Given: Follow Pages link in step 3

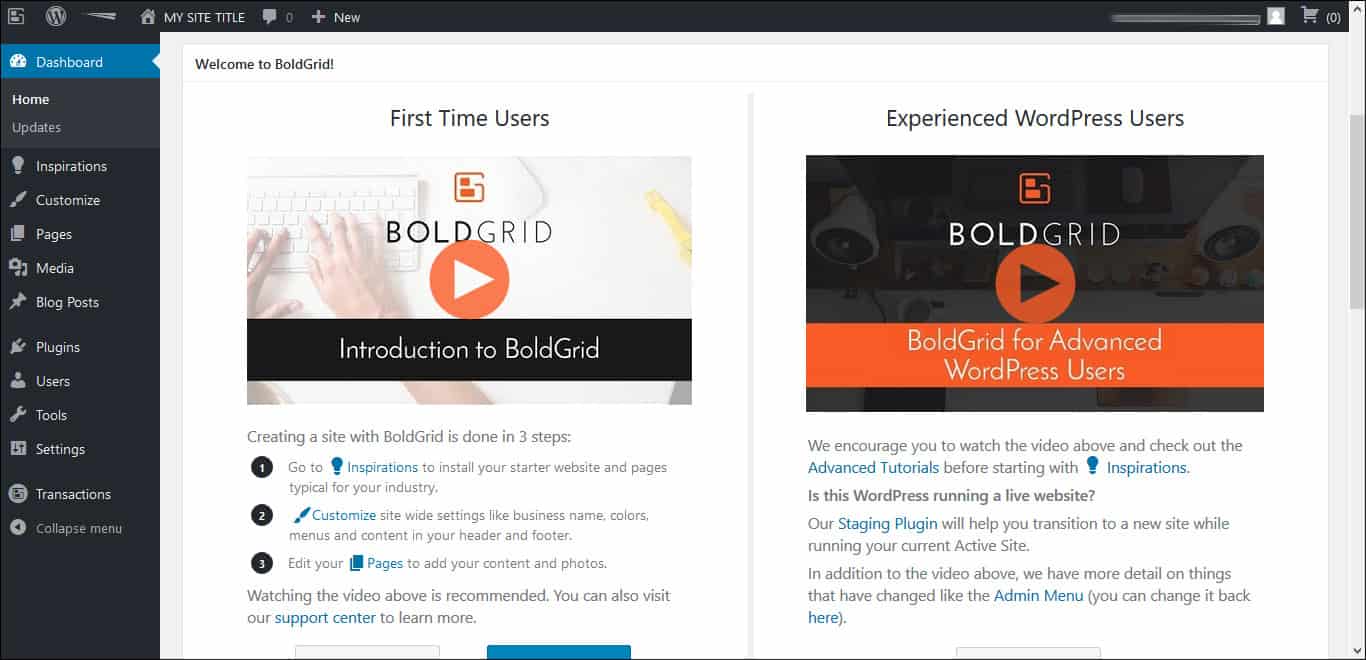Looking at the screenshot, I should coord(385,564).
